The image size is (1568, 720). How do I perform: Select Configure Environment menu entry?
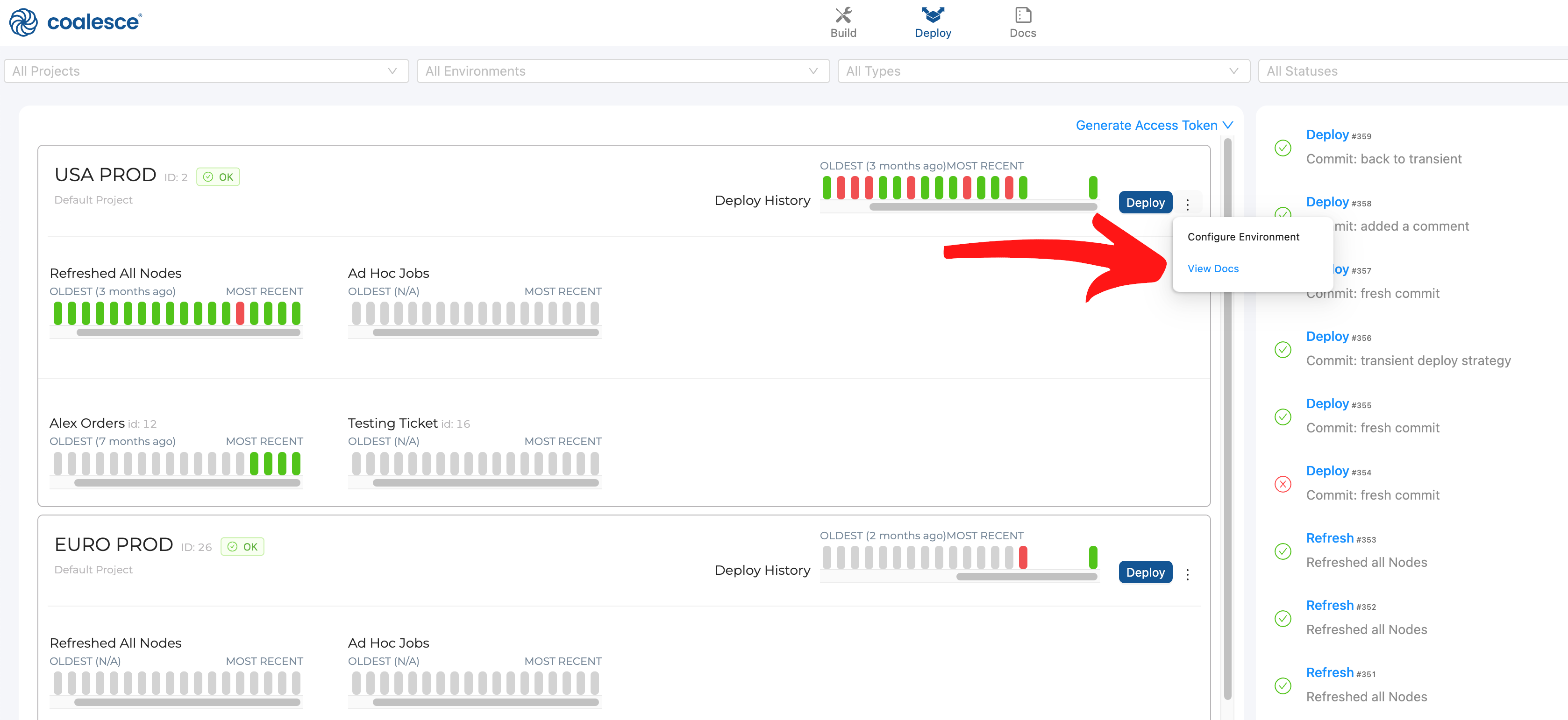coord(1243,237)
